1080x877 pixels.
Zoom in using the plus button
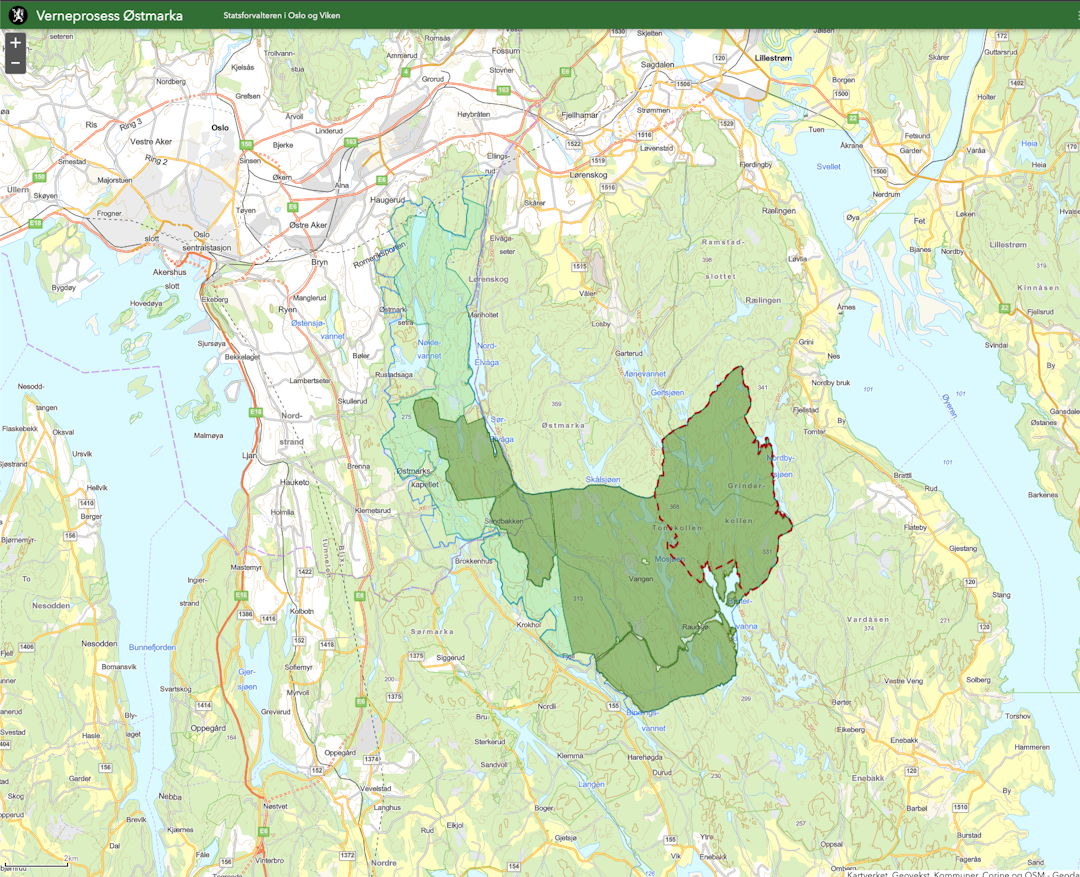(15, 43)
